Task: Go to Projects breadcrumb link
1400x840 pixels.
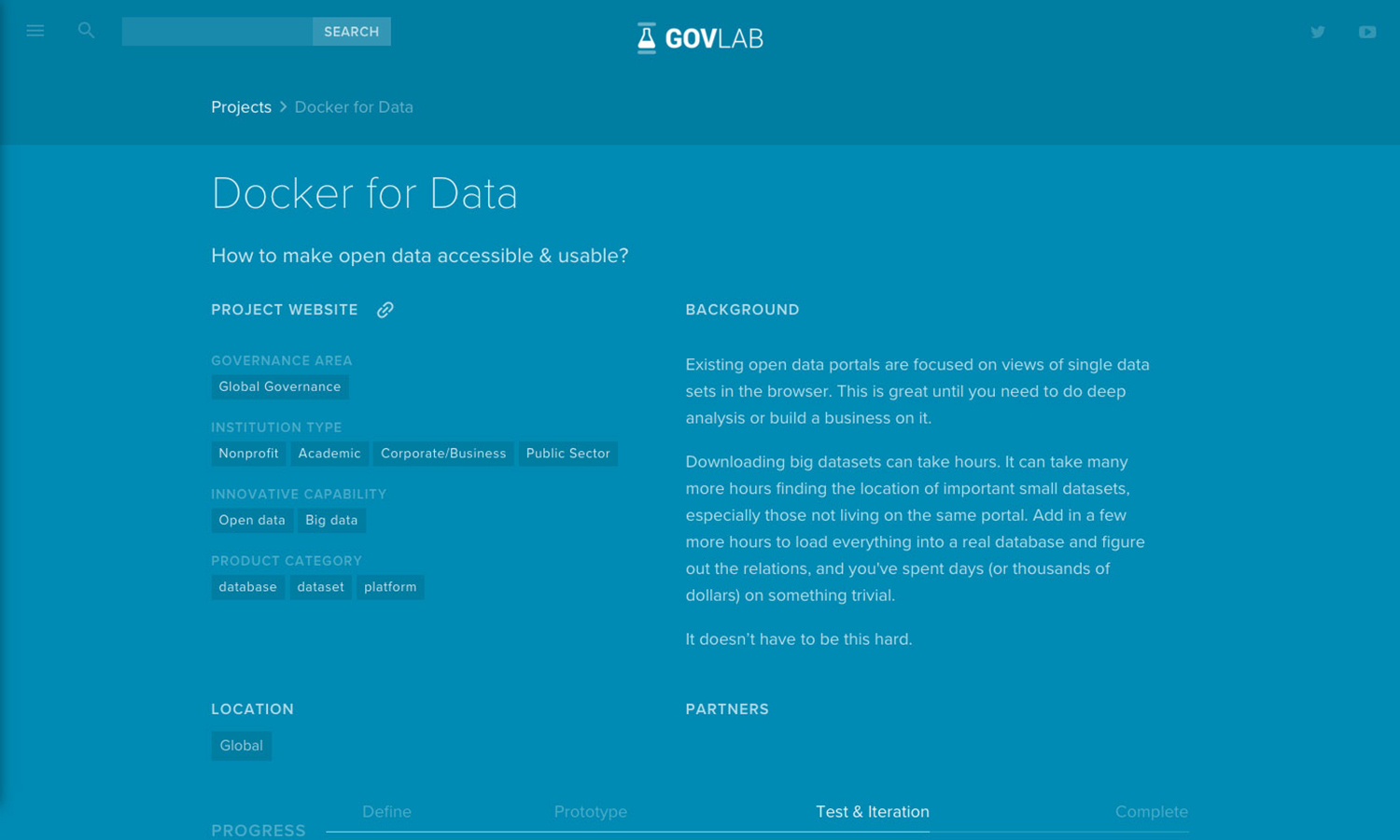Action: (241, 107)
